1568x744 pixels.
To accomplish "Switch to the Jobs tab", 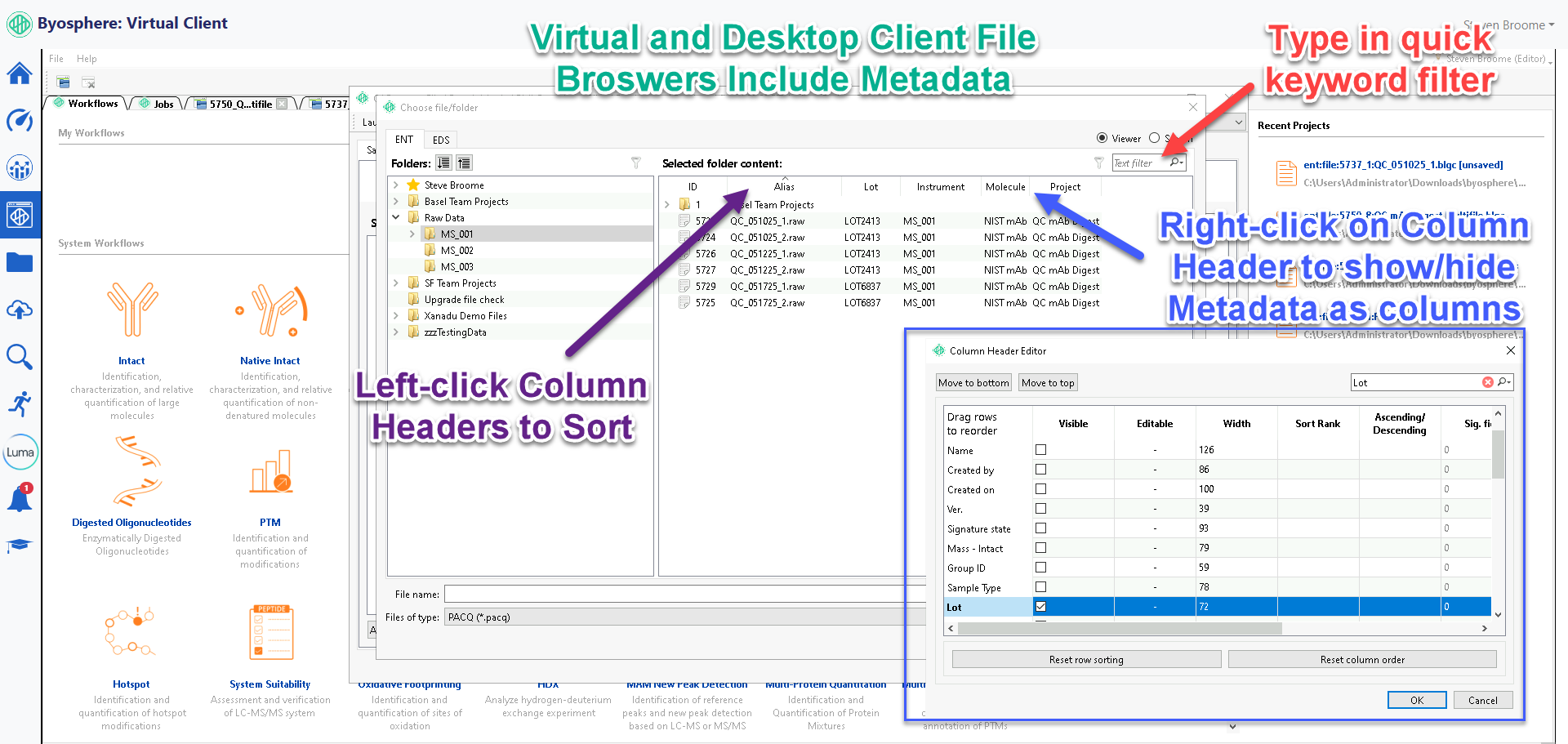I will [x=157, y=104].
